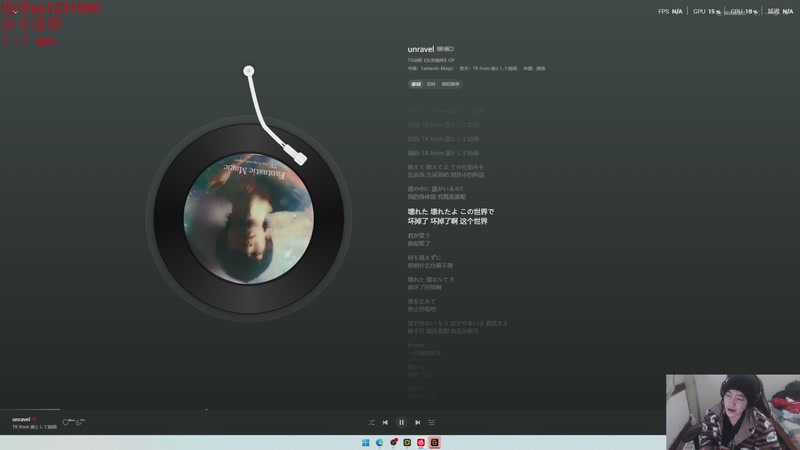Open the highlighted G taskbar app
The width and height of the screenshot is (800, 450).
point(435,442)
